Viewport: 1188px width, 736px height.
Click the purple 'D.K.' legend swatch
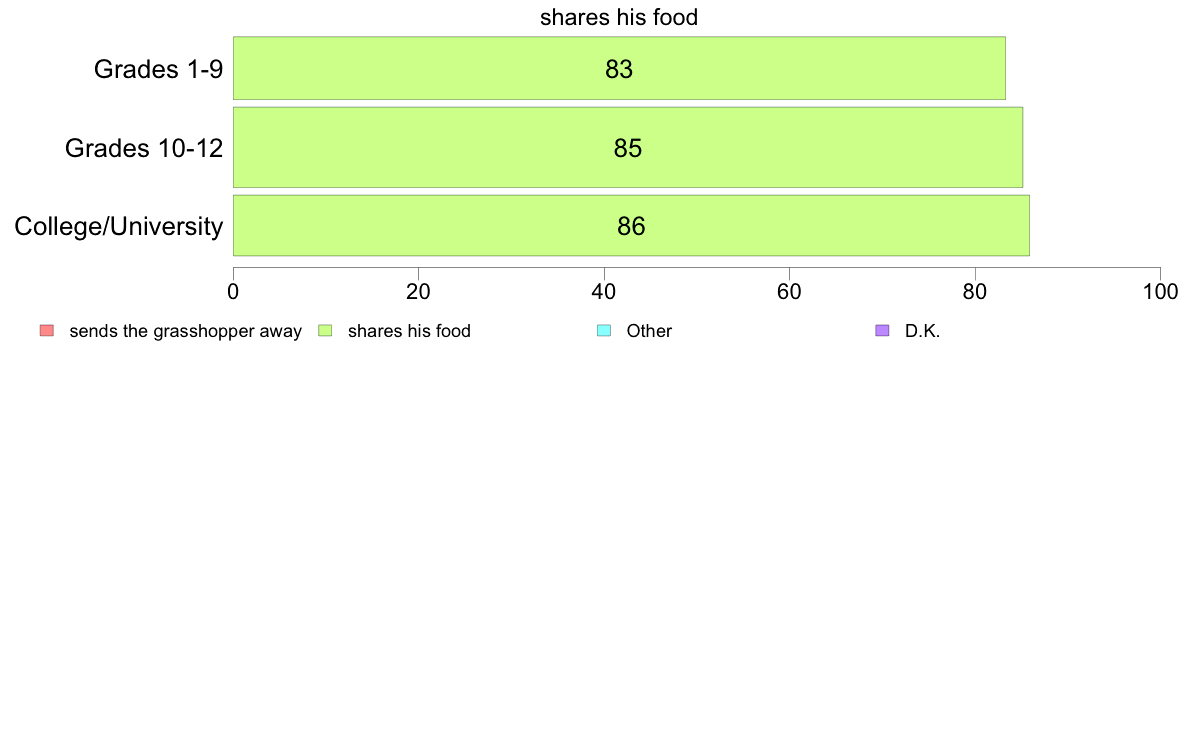(x=882, y=330)
